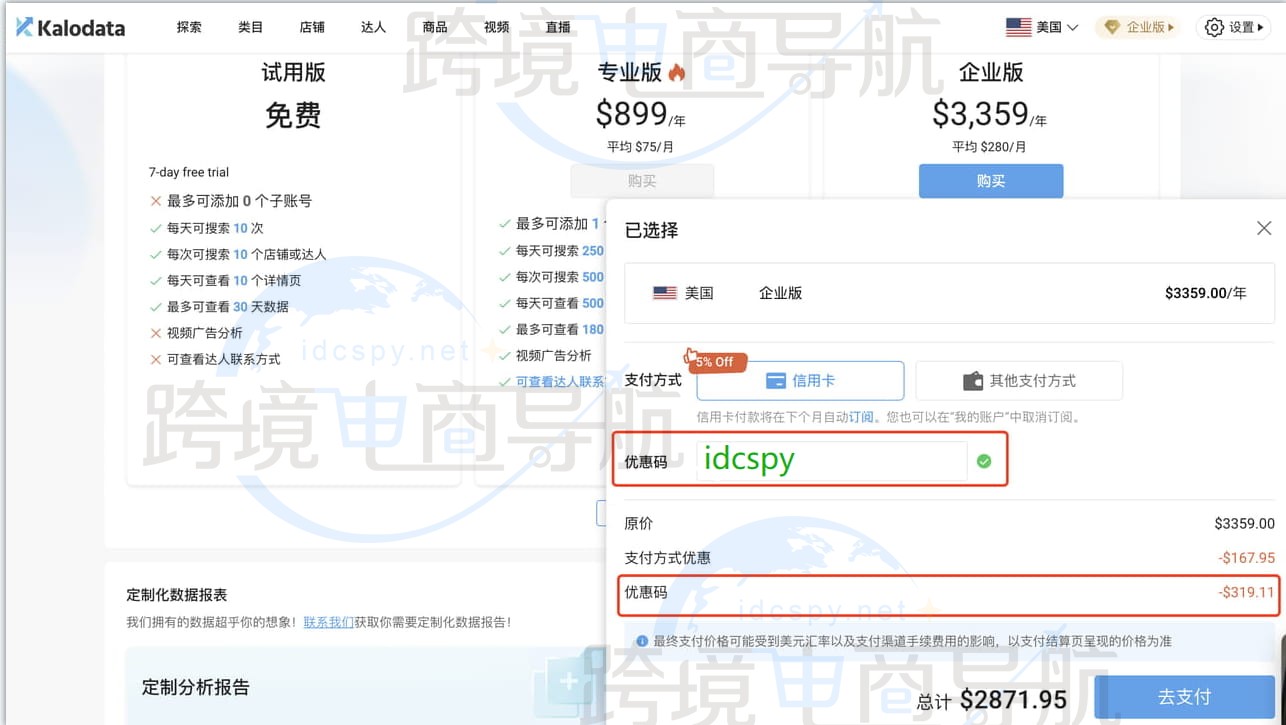This screenshot has height=725, width=1286.
Task: Click the 5% Off discount tag
Action: point(715,361)
